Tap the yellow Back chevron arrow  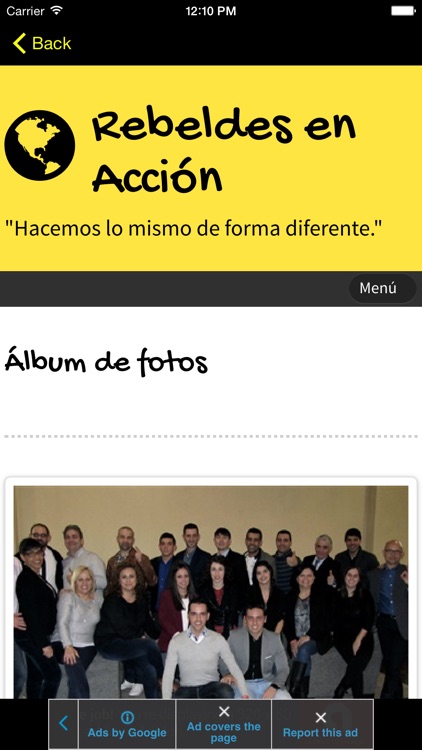[19, 43]
